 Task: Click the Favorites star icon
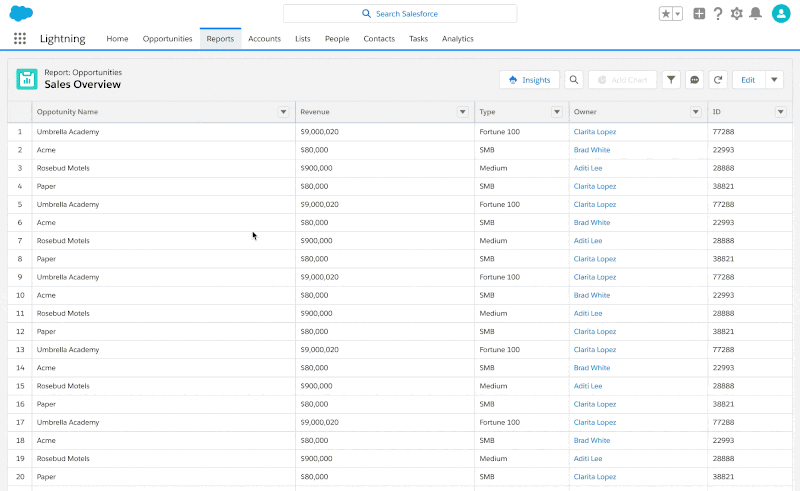[x=665, y=14]
